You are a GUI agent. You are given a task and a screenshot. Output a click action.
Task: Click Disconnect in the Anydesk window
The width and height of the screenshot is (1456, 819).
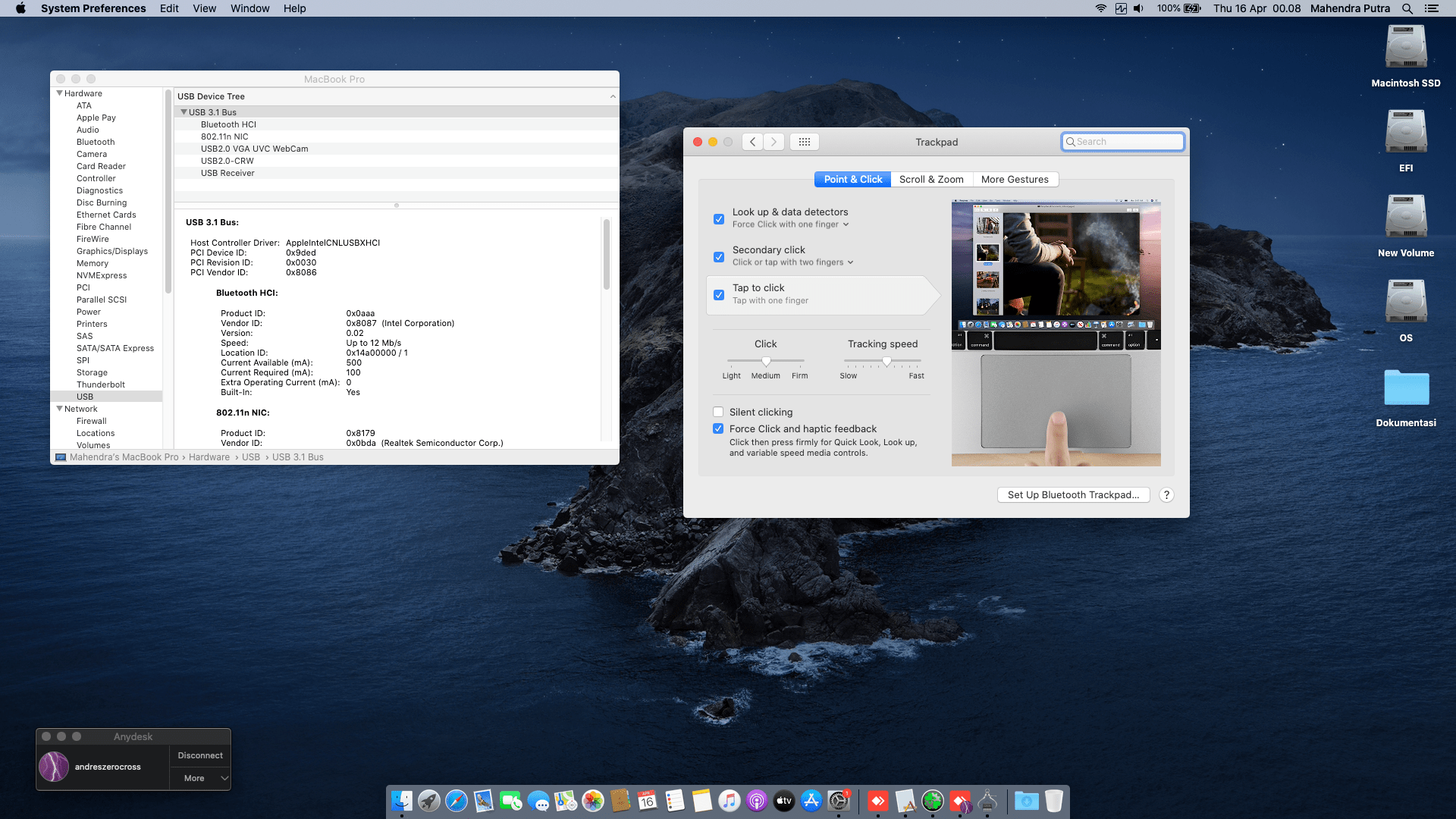[200, 755]
